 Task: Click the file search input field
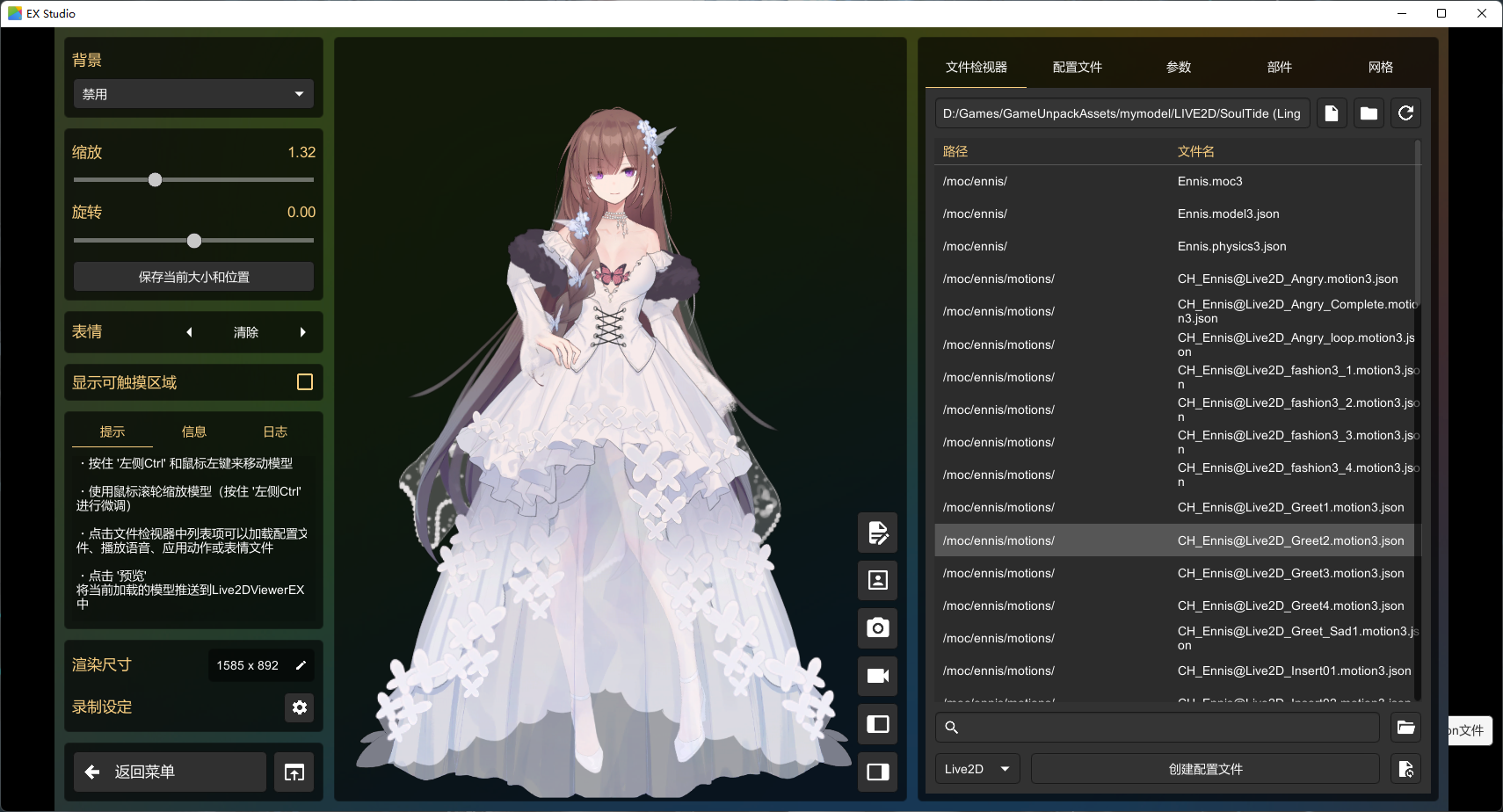pyautogui.click(x=1158, y=728)
